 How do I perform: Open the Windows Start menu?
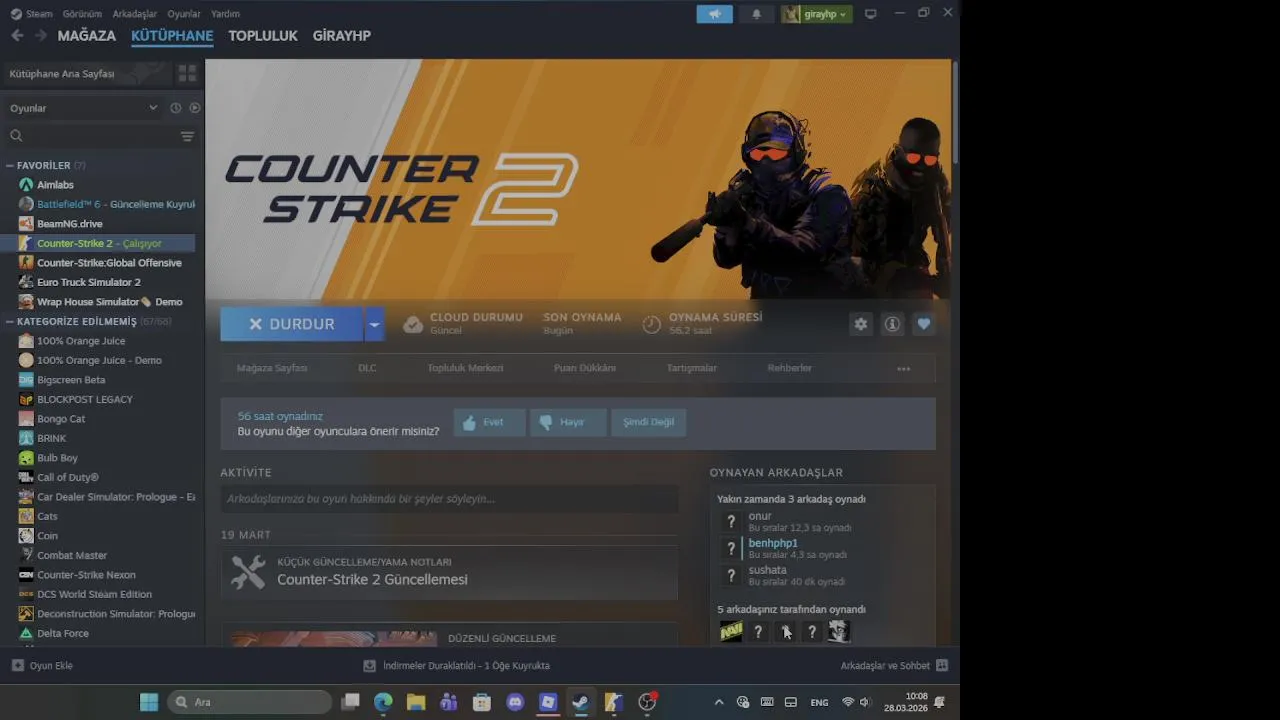149,702
